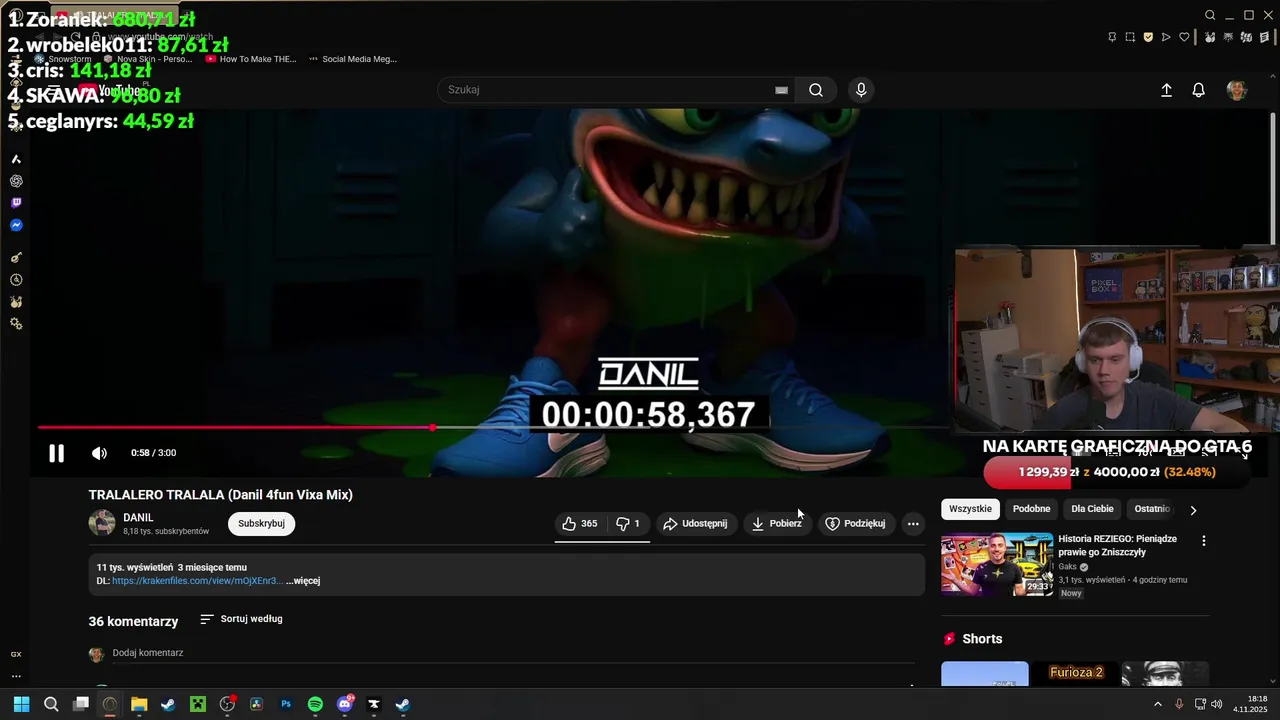Click the system tray volume speaker icon
Viewport: 1280px width, 720px height.
click(1216, 704)
